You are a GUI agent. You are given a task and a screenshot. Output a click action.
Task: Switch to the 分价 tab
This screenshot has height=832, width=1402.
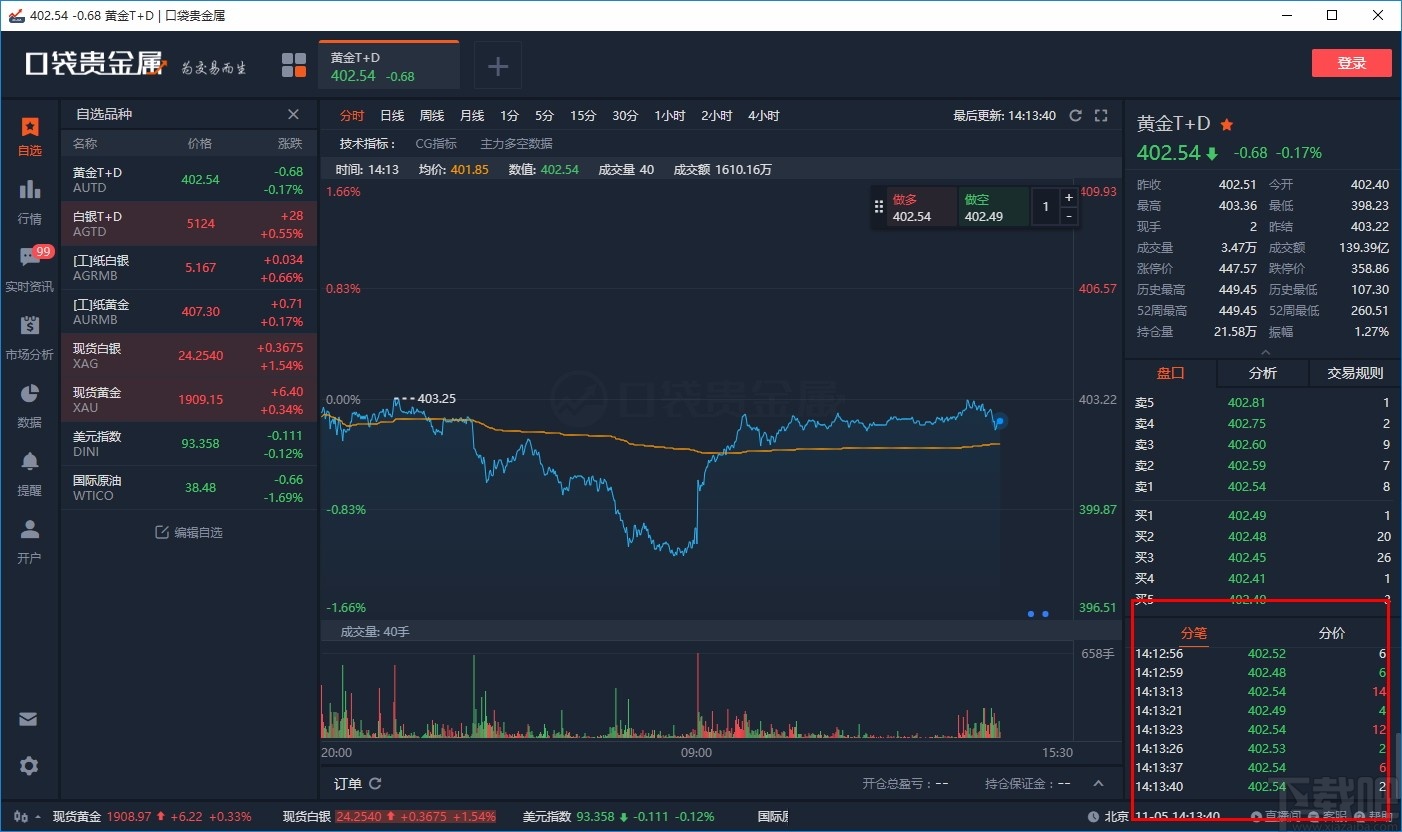click(x=1330, y=633)
